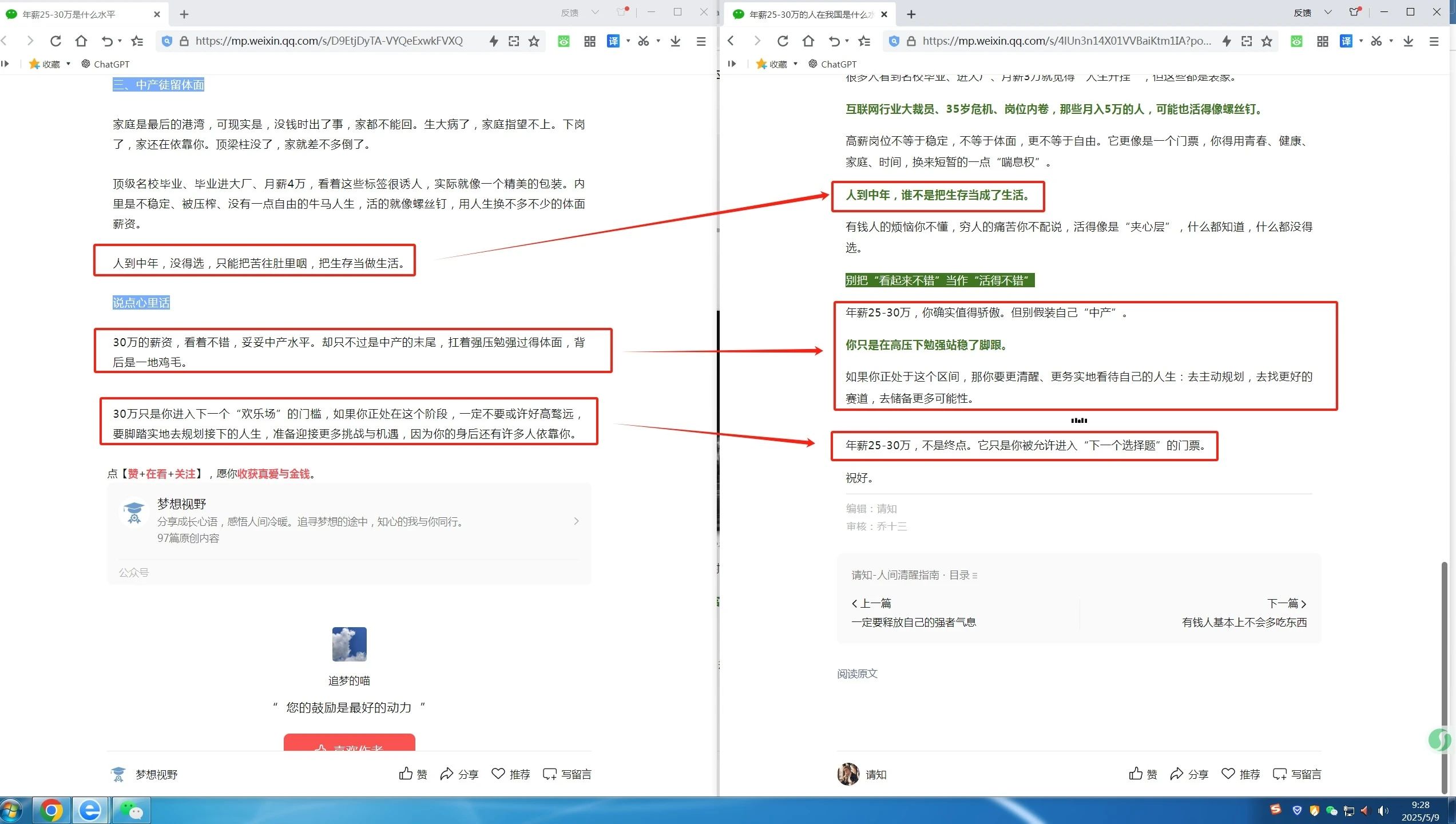Go back in right browser window

pyautogui.click(x=731, y=41)
